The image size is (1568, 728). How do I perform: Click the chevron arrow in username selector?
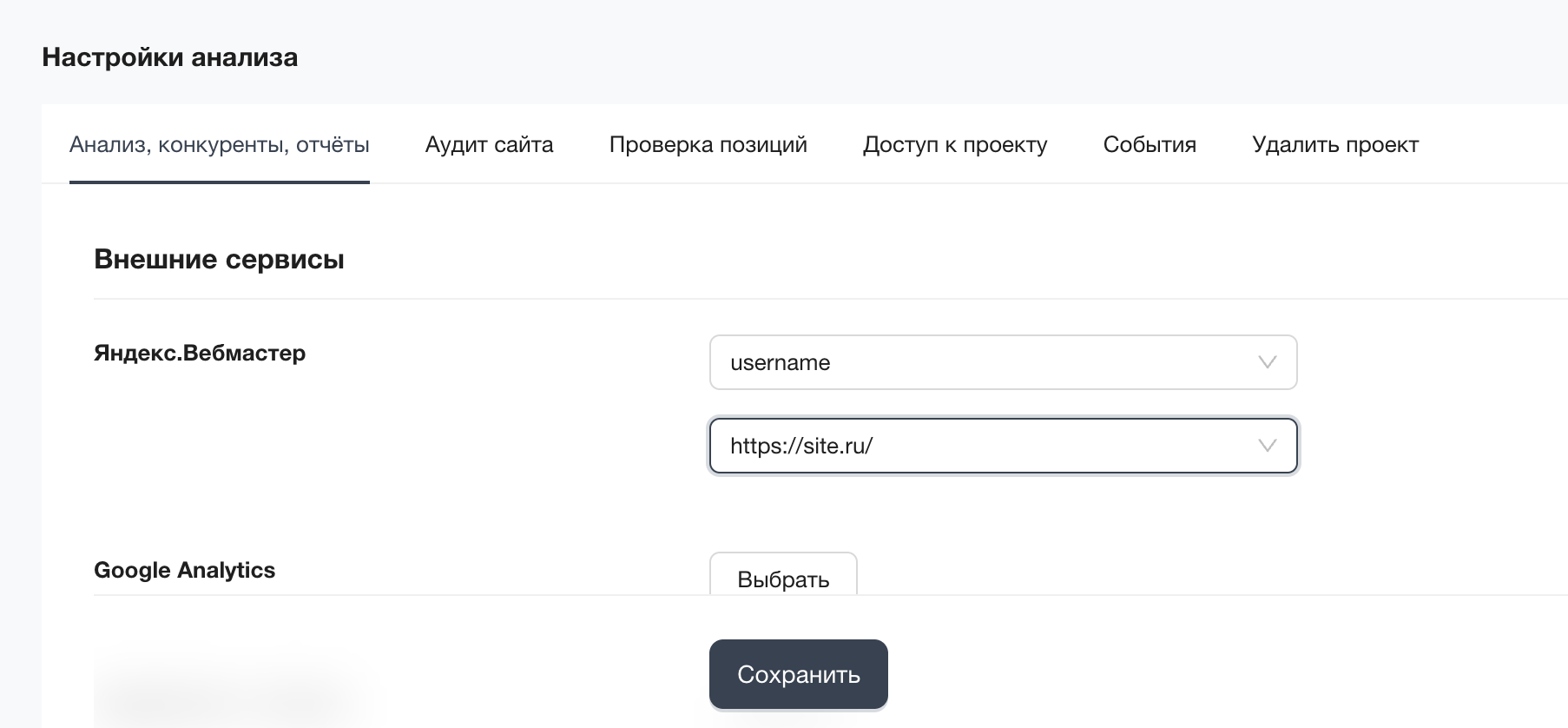tap(1267, 362)
